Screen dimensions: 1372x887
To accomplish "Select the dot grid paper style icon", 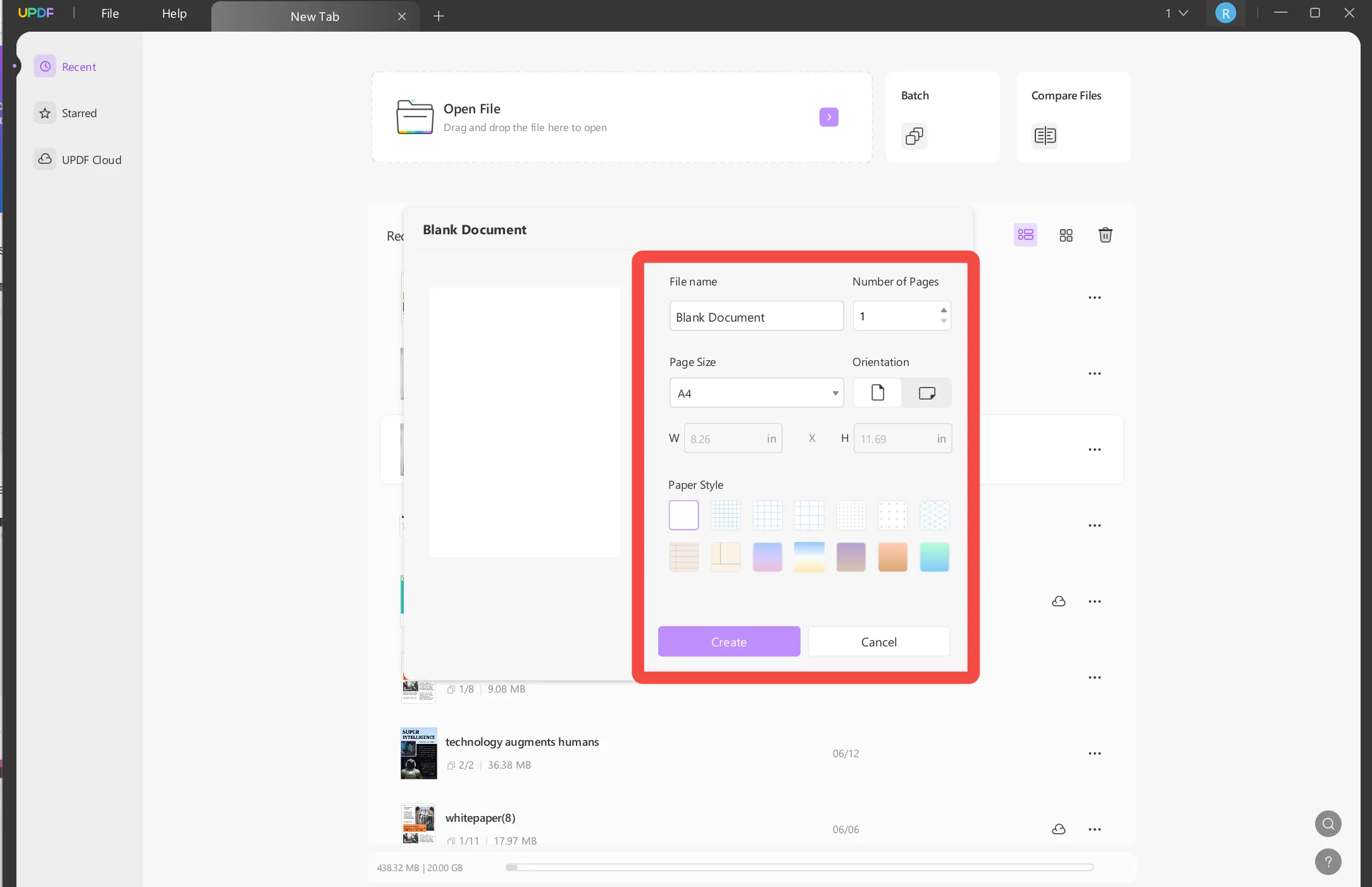I will [x=851, y=515].
